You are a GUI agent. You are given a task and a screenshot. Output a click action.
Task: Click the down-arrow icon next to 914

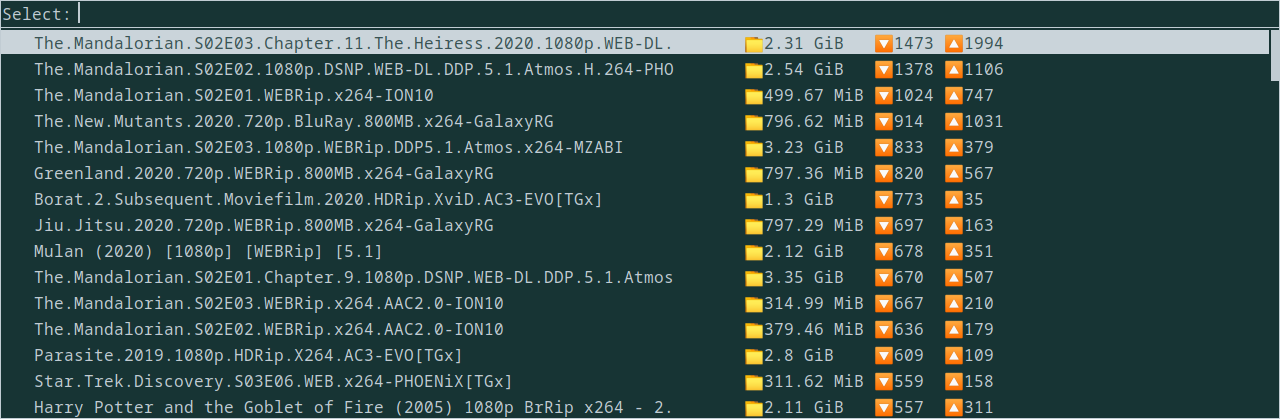(883, 122)
